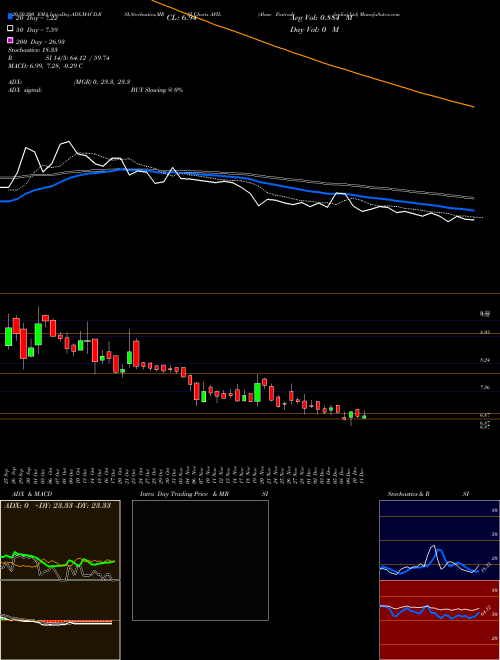
Task: Click the 'Stochastics: 18.33' text
Action: (33, 50)
